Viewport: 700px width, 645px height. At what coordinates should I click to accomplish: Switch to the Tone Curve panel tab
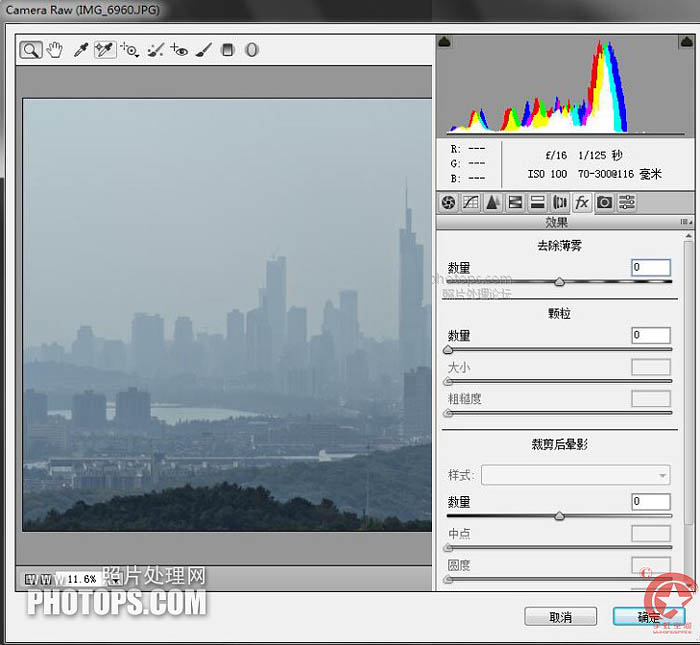[470, 203]
